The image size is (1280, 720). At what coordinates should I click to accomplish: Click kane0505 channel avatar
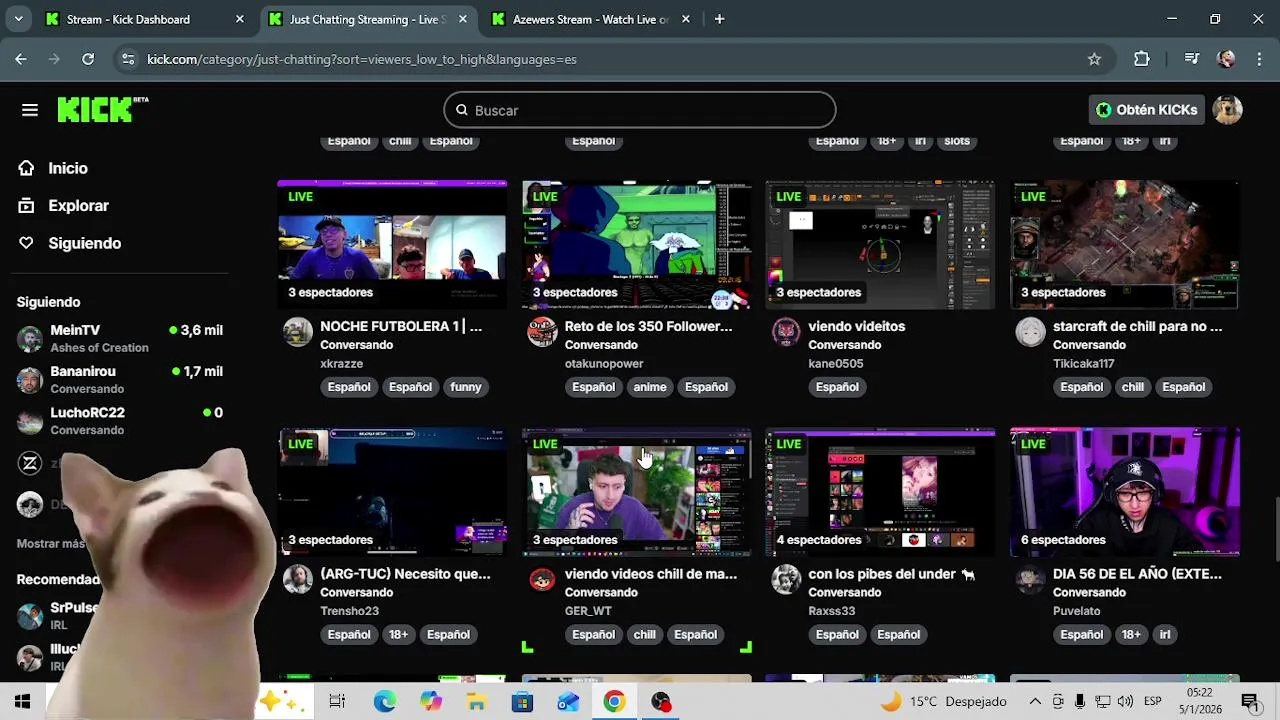[786, 332]
